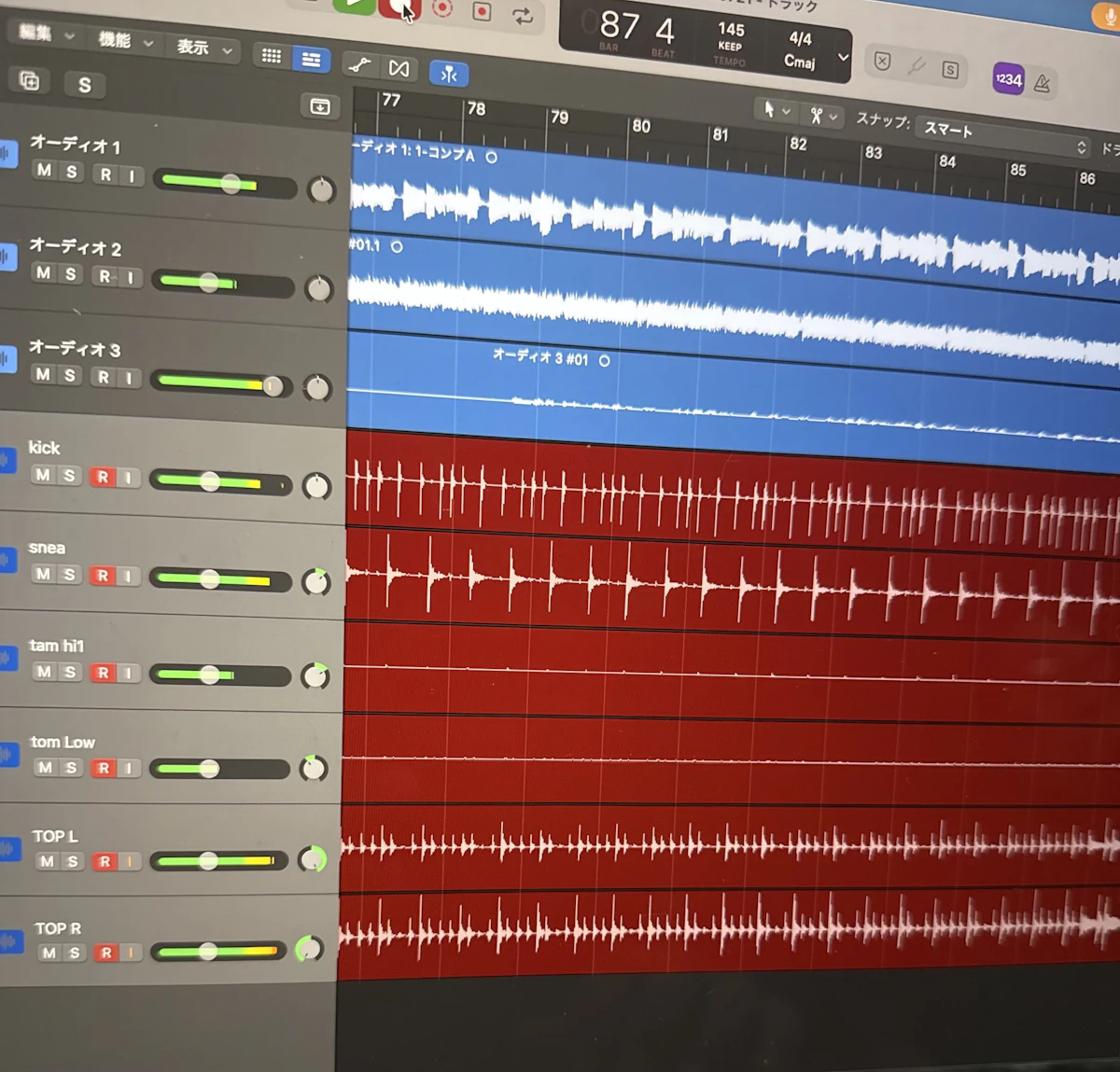Open the スナップ snap mode dropdown
The width and height of the screenshot is (1120, 1072).
1003,138
